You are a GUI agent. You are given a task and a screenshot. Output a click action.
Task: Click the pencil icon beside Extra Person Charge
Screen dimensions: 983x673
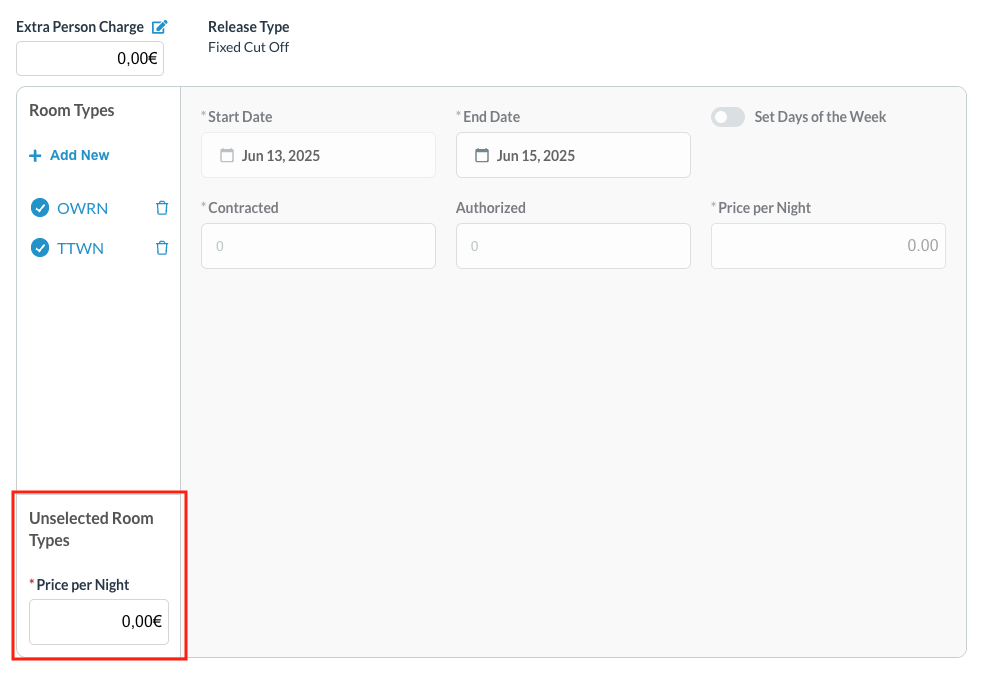pyautogui.click(x=160, y=26)
